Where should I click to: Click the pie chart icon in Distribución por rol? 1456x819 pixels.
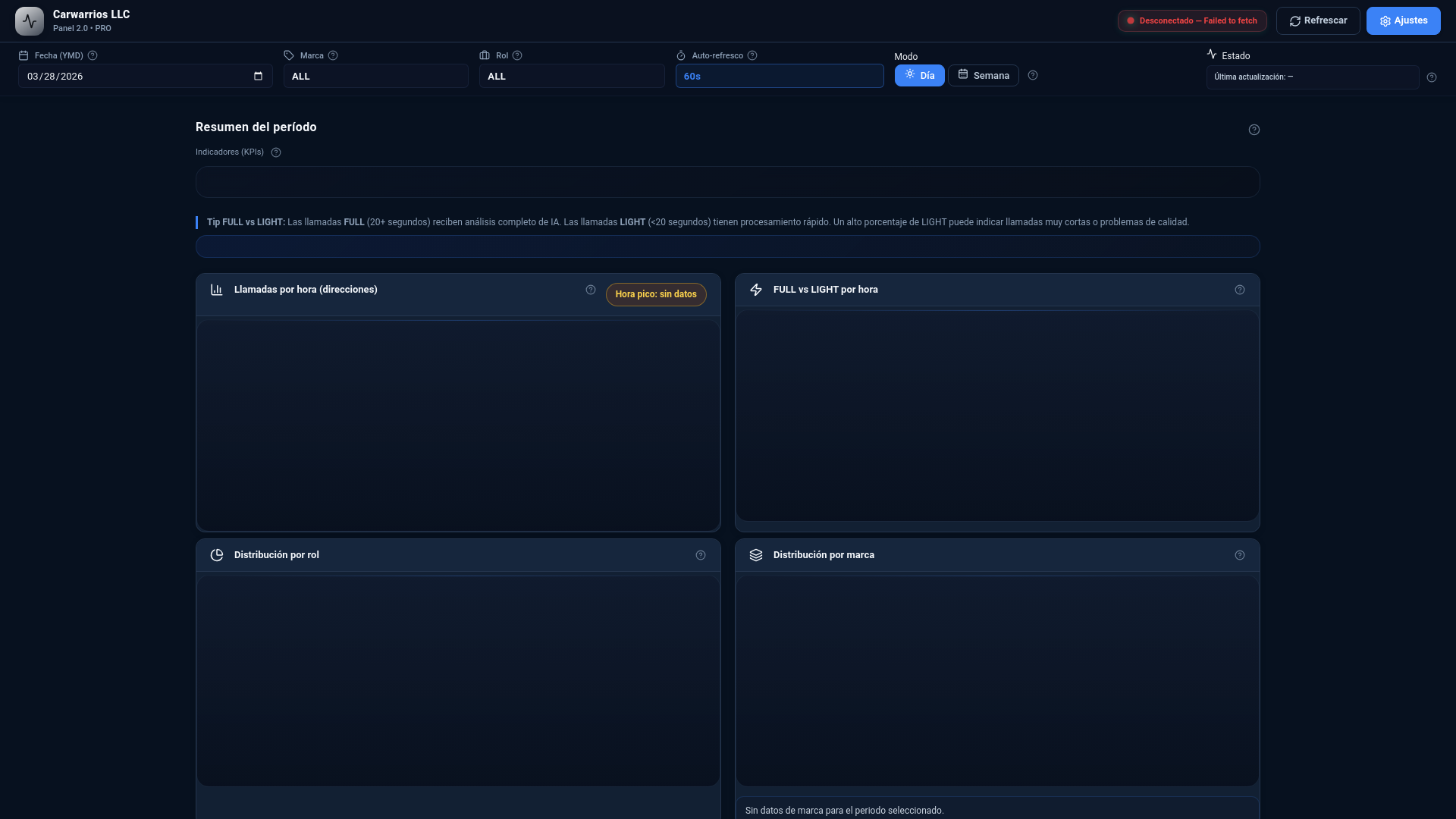coord(217,555)
